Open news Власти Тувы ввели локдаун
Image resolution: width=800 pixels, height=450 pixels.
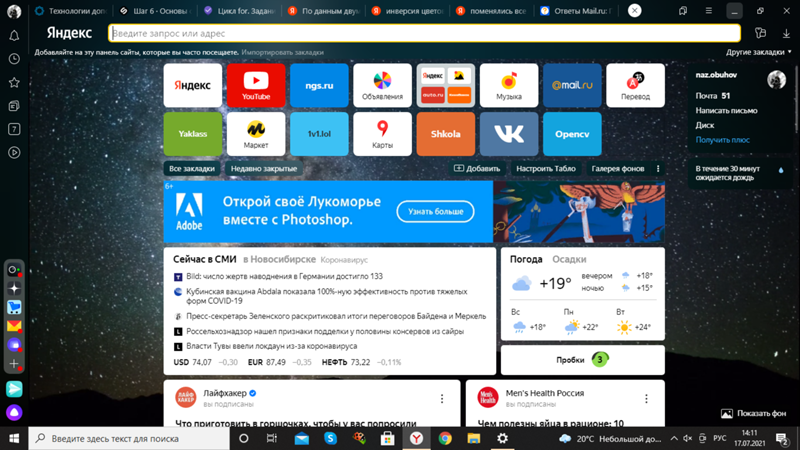(x=271, y=346)
